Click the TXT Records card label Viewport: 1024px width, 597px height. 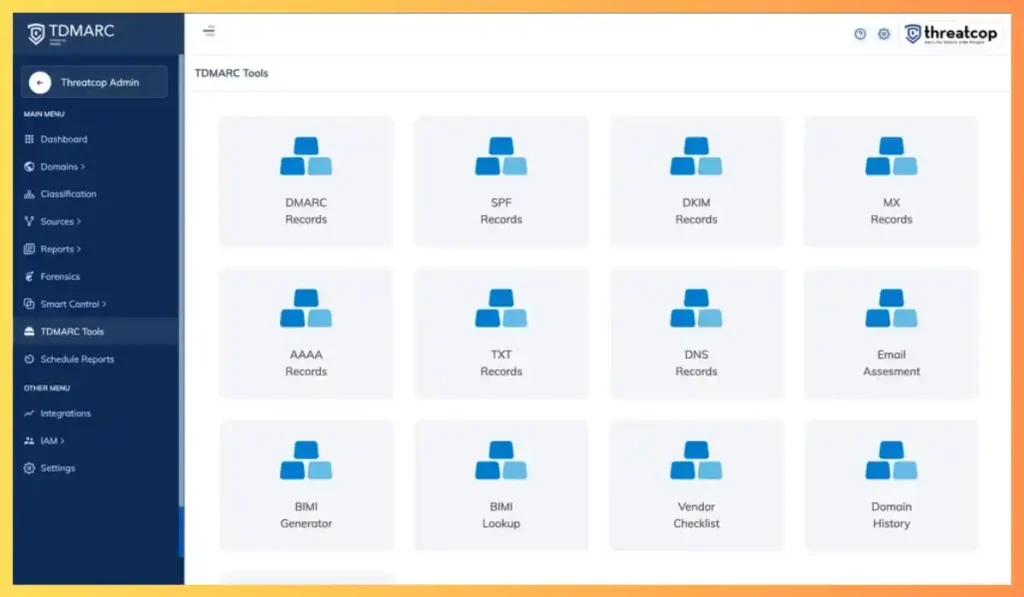[x=501, y=363]
